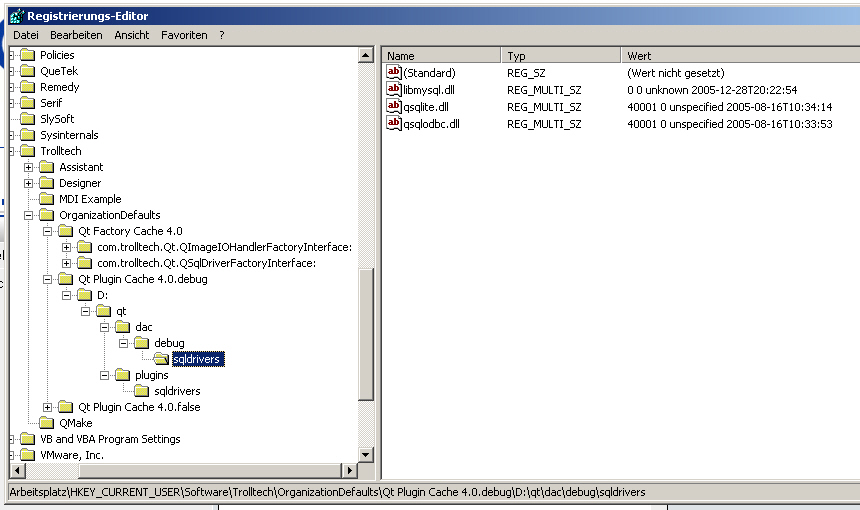Click the Sysinternals folder icon

(27, 135)
